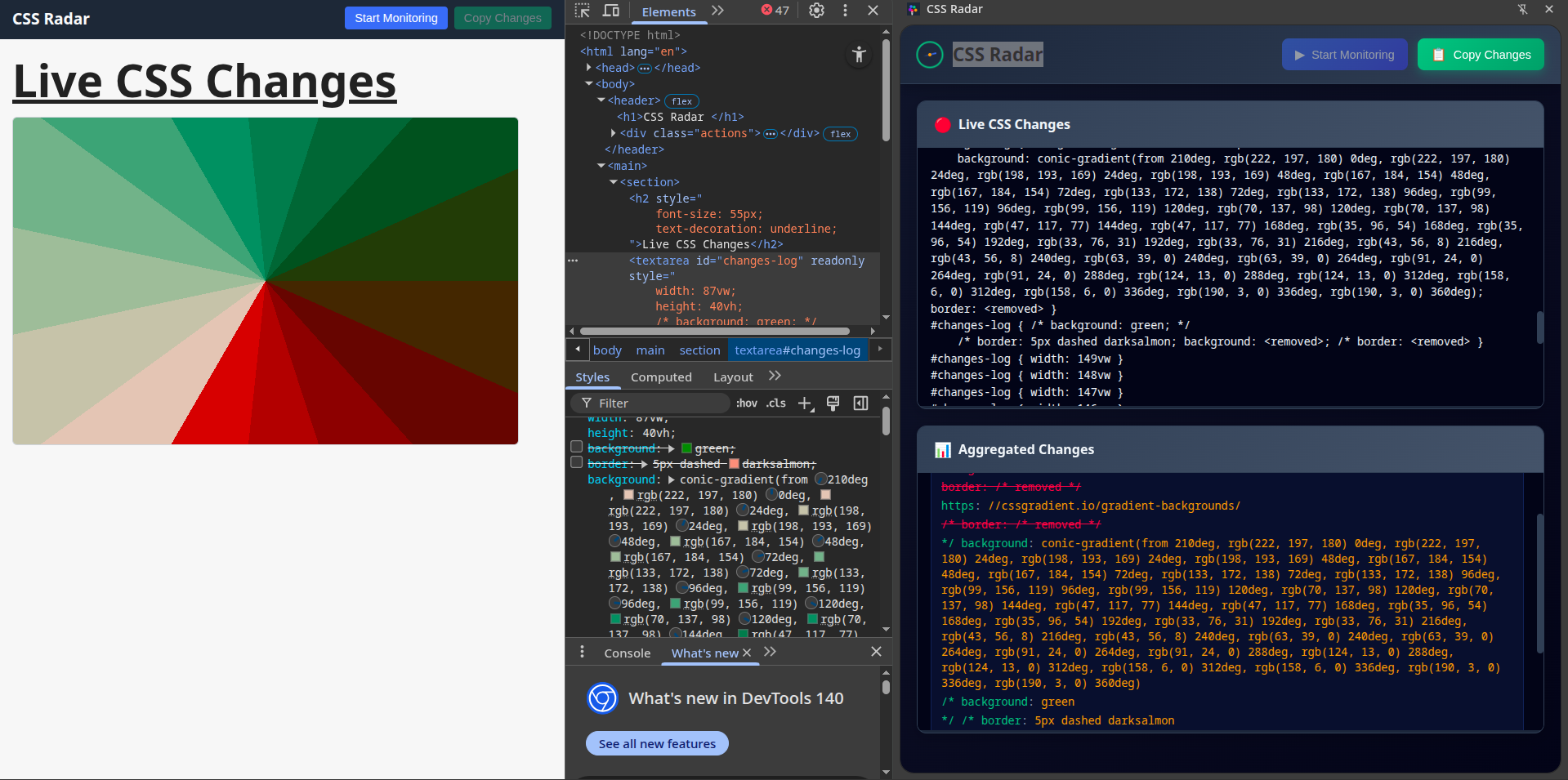The width and height of the screenshot is (1568, 780).
Task: Open the Console drawer tab
Action: [x=627, y=653]
